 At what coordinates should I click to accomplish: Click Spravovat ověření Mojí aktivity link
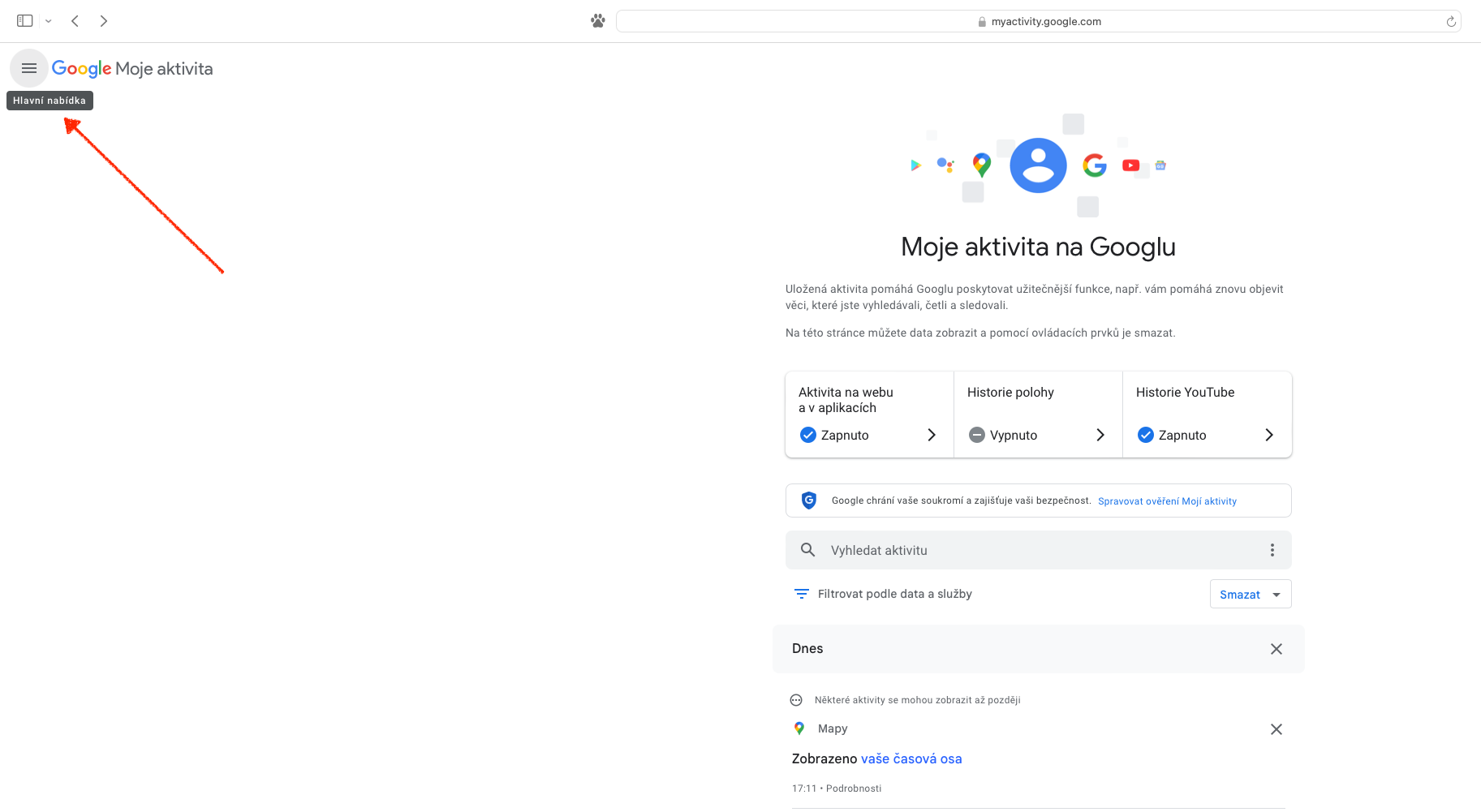pos(1167,501)
